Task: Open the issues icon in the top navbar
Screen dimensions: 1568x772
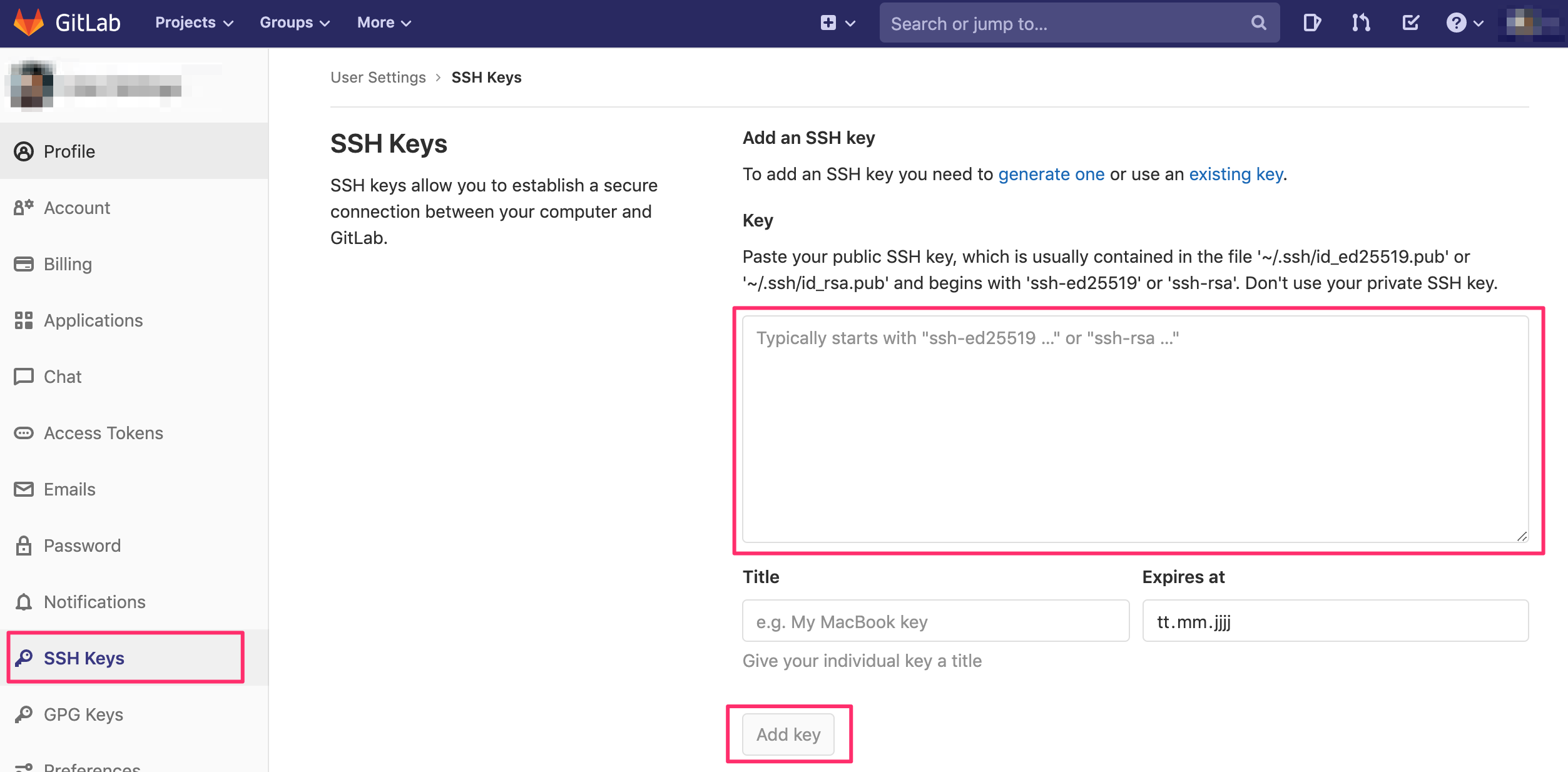Action: click(x=1311, y=23)
